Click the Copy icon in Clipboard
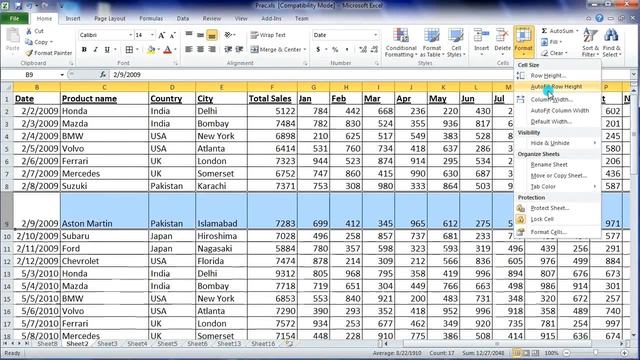 point(29,42)
